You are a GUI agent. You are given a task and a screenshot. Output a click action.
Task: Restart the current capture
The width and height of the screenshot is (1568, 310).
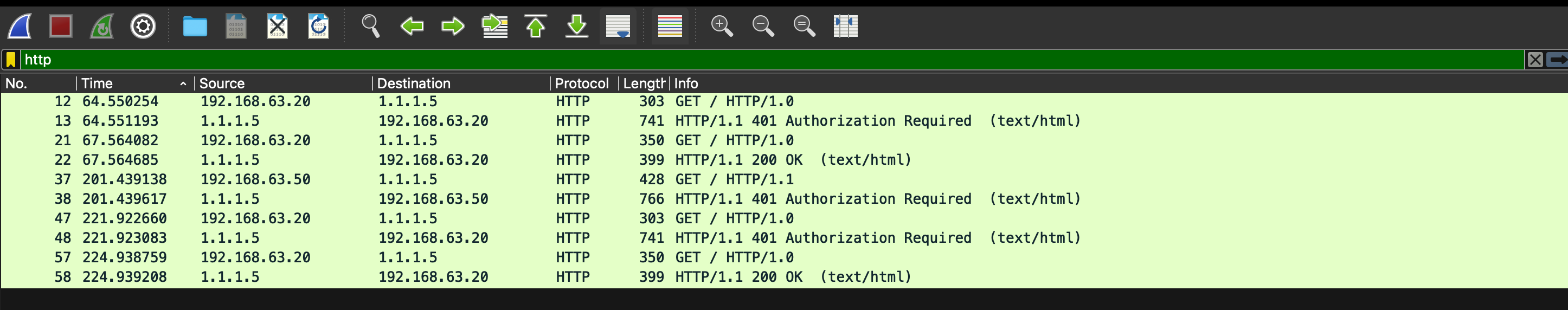click(x=101, y=26)
